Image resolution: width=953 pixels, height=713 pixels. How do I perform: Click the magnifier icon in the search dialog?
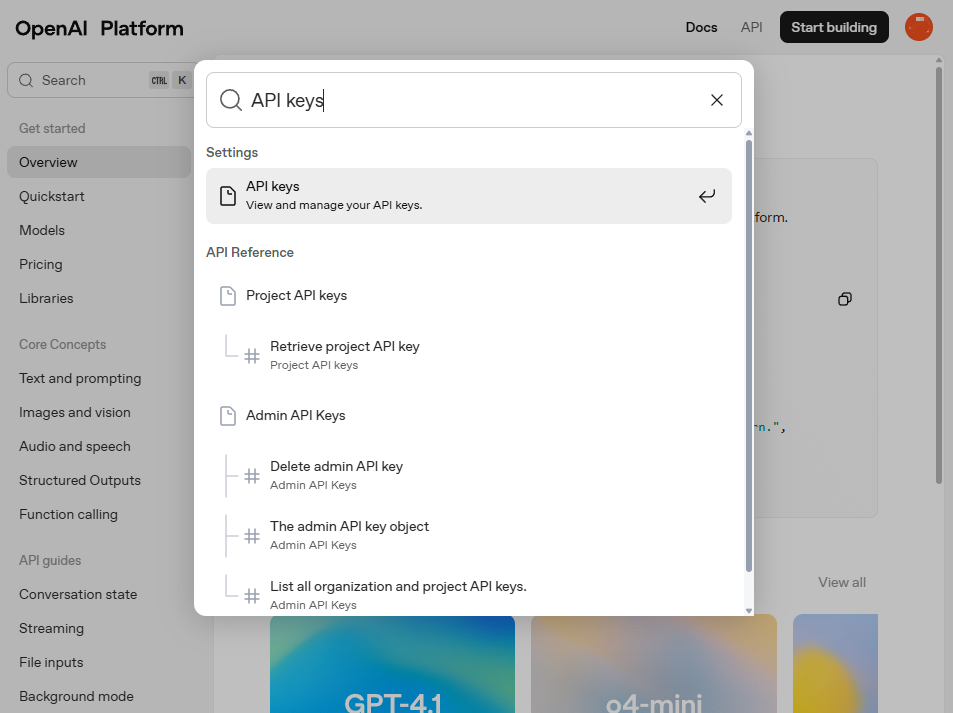click(231, 100)
